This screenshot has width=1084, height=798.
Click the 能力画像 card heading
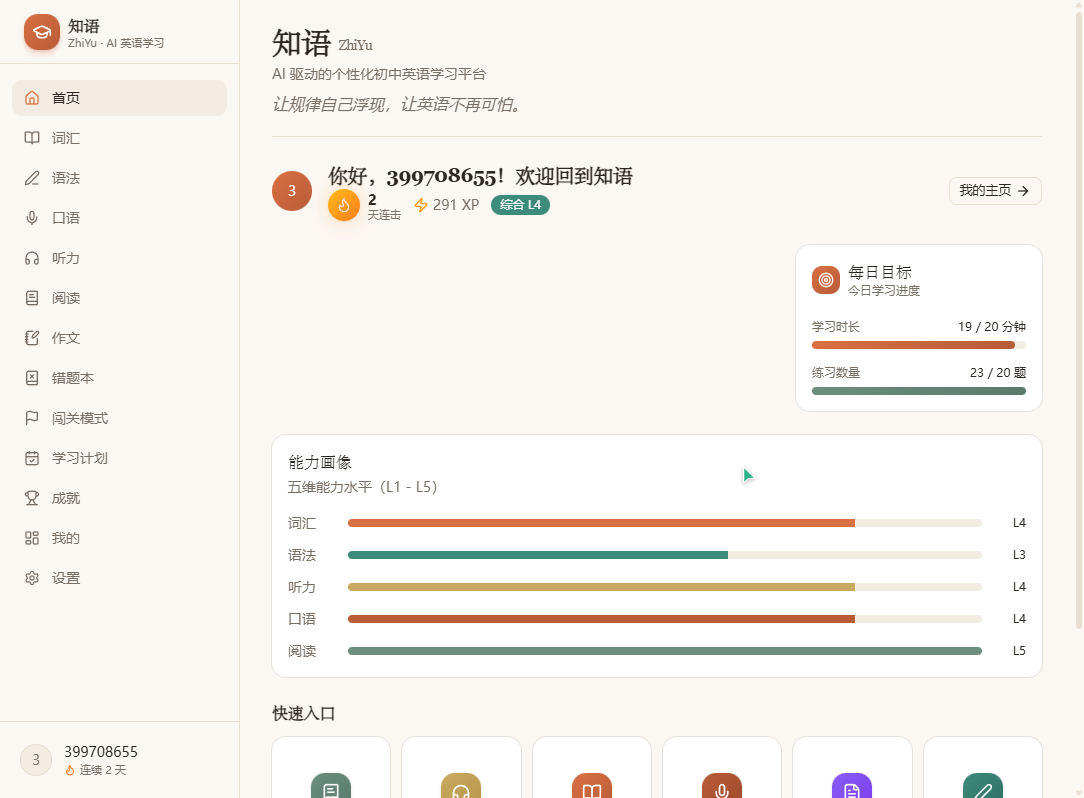(x=320, y=462)
